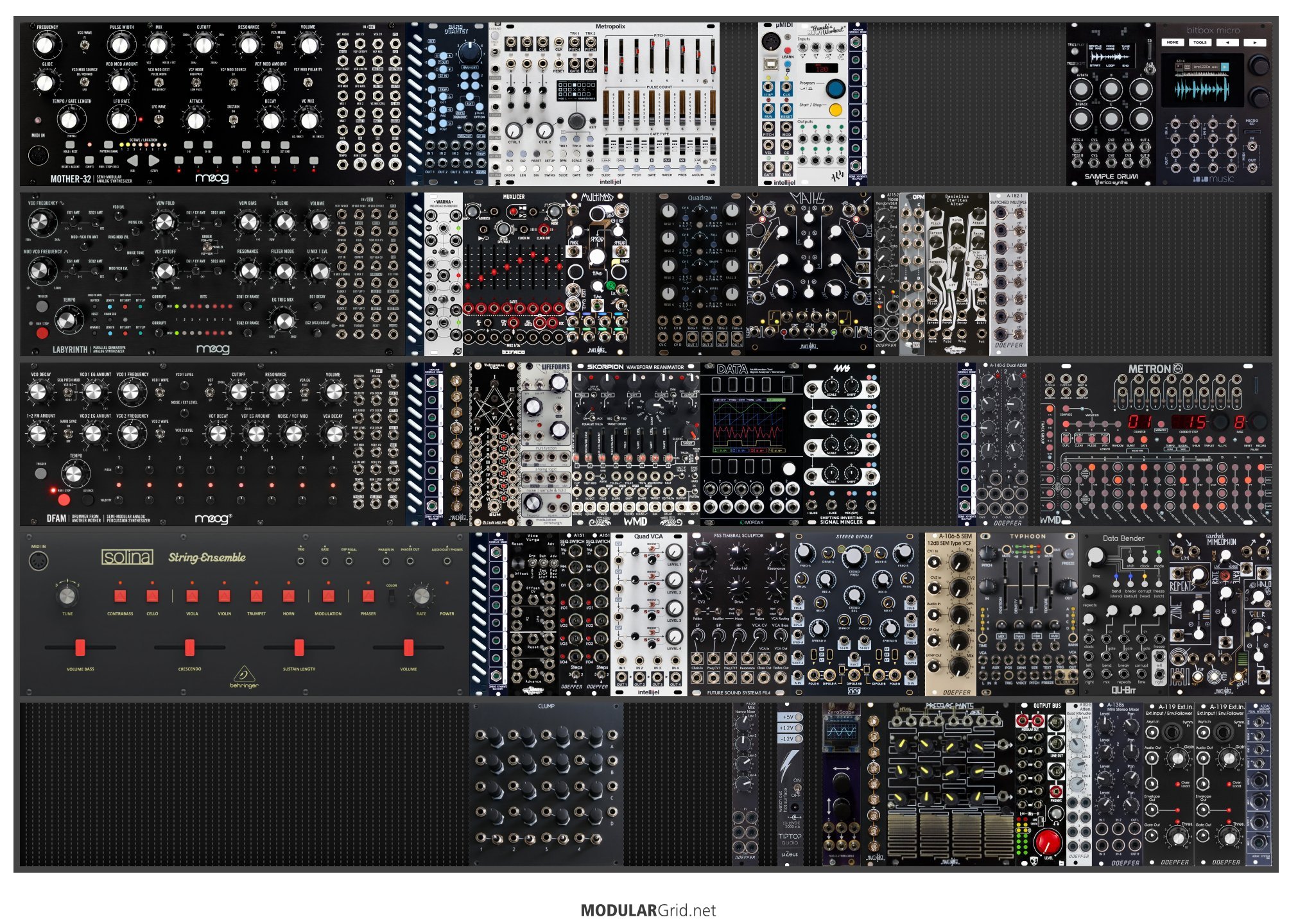The height and width of the screenshot is (924, 1298).
Task: Select the CELLO button on Solina
Action: click(x=152, y=596)
